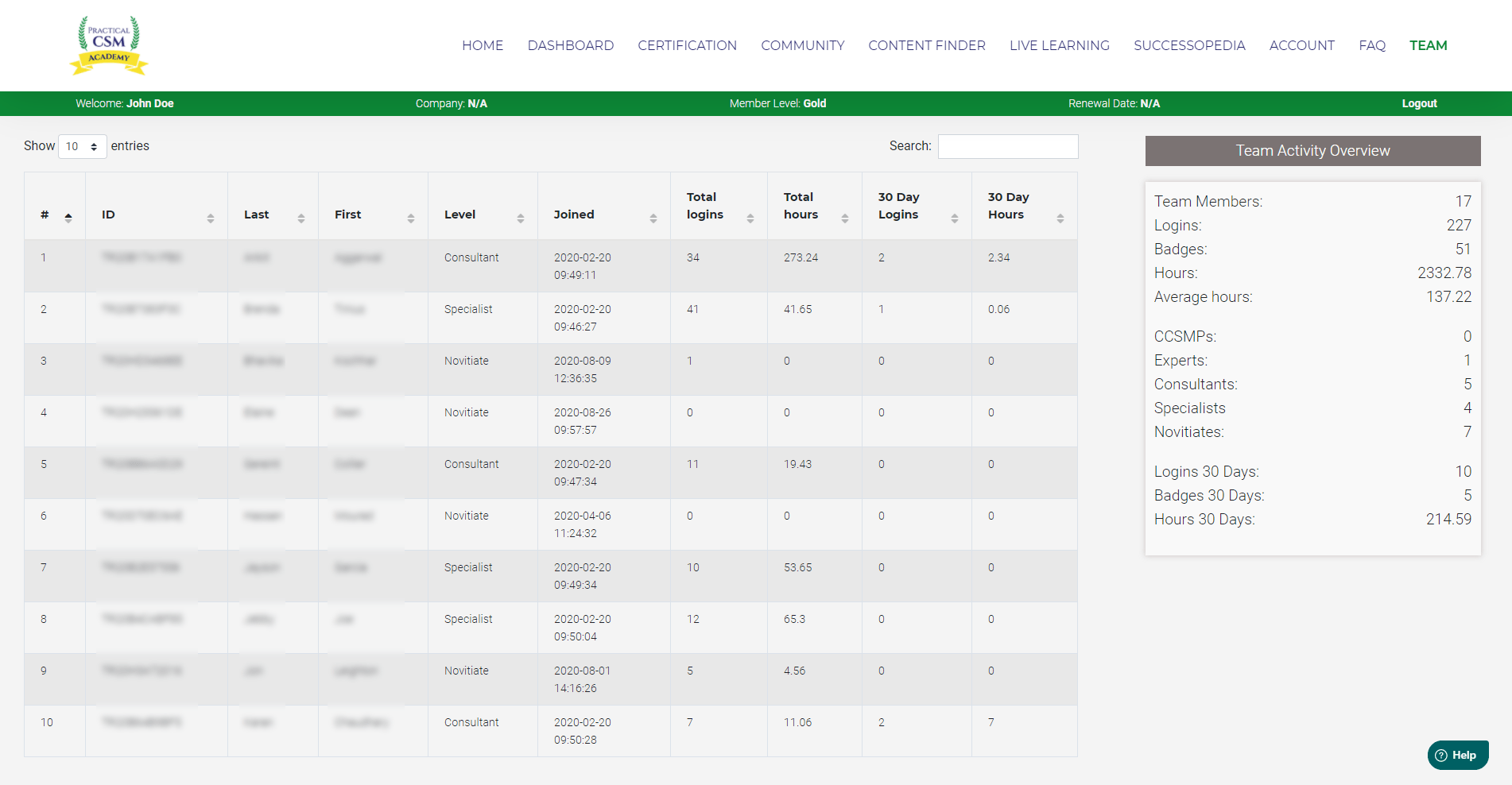
Task: Open Content Finder from navigation
Action: tap(926, 45)
